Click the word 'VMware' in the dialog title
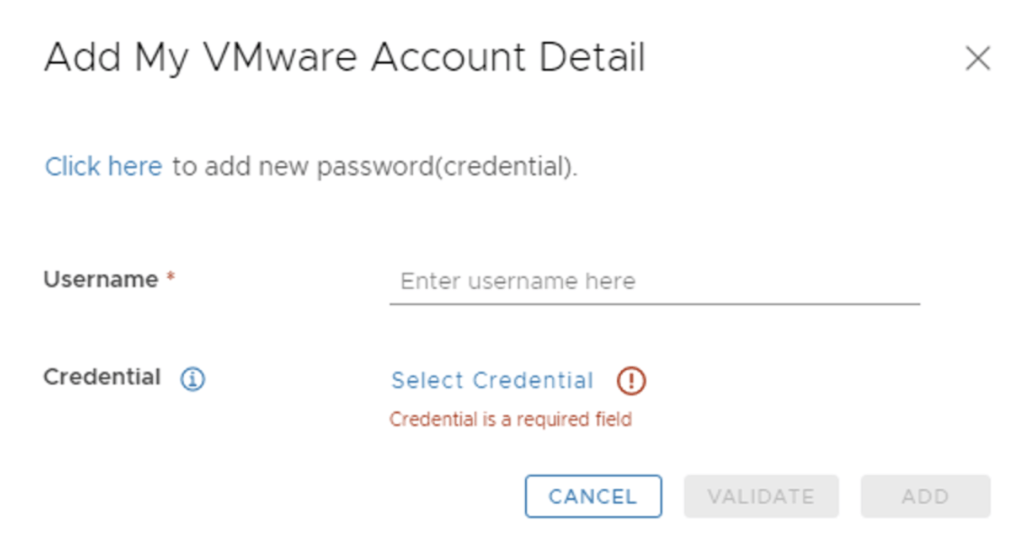 pos(262,58)
